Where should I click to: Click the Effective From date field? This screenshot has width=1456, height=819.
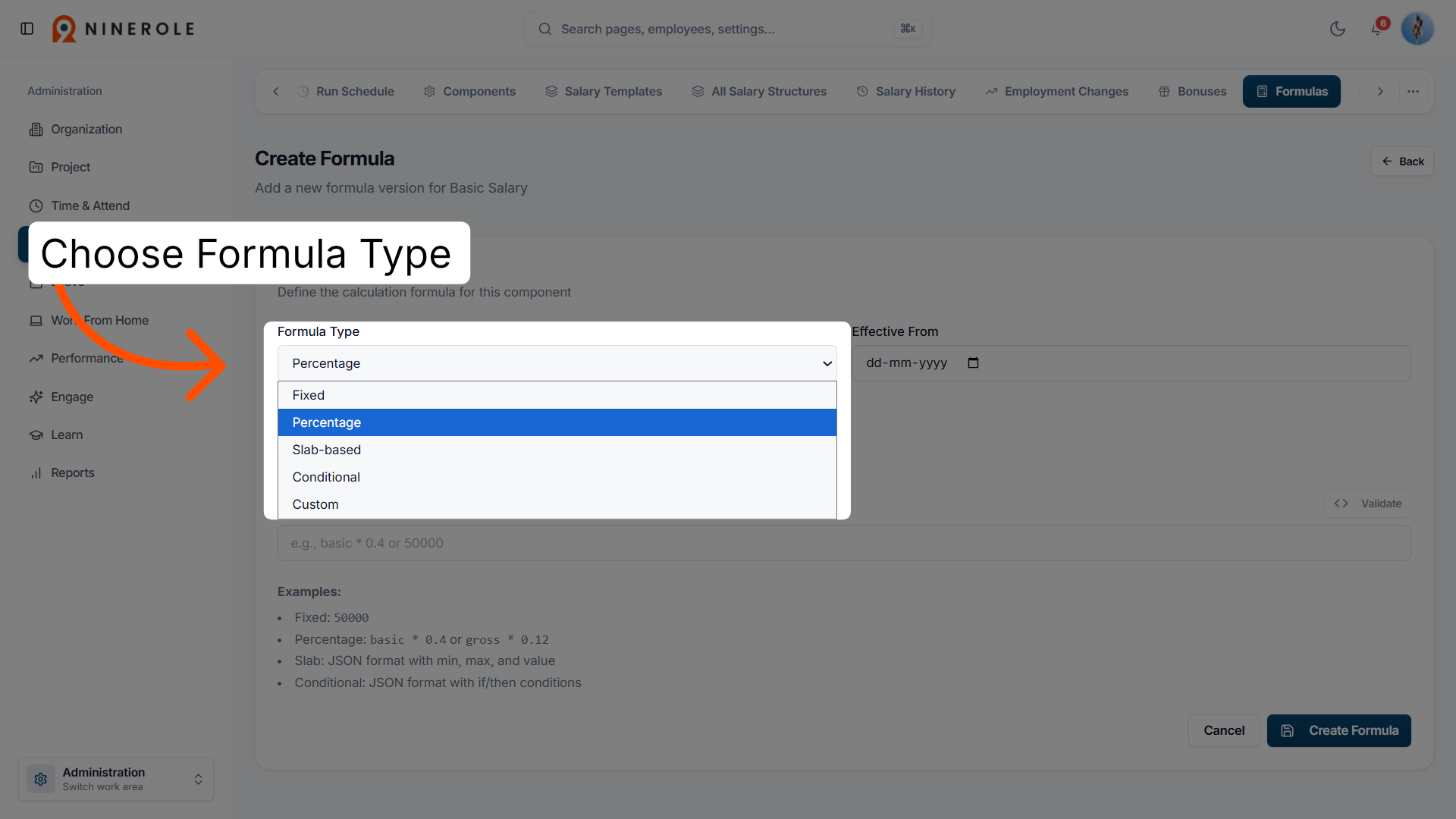point(1131,363)
